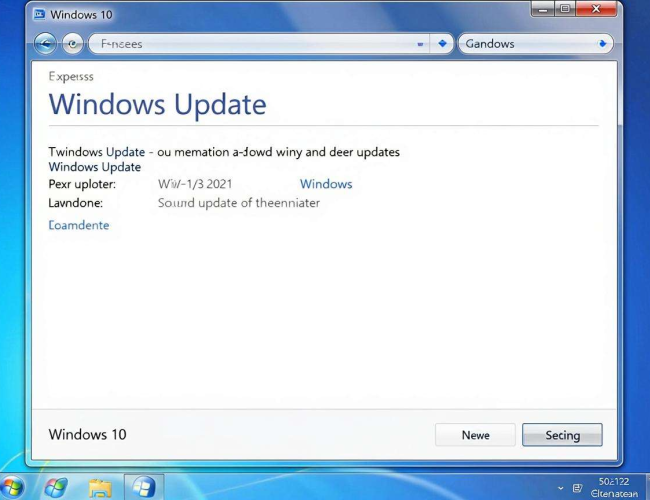Go back with the back arrow button

pos(45,44)
